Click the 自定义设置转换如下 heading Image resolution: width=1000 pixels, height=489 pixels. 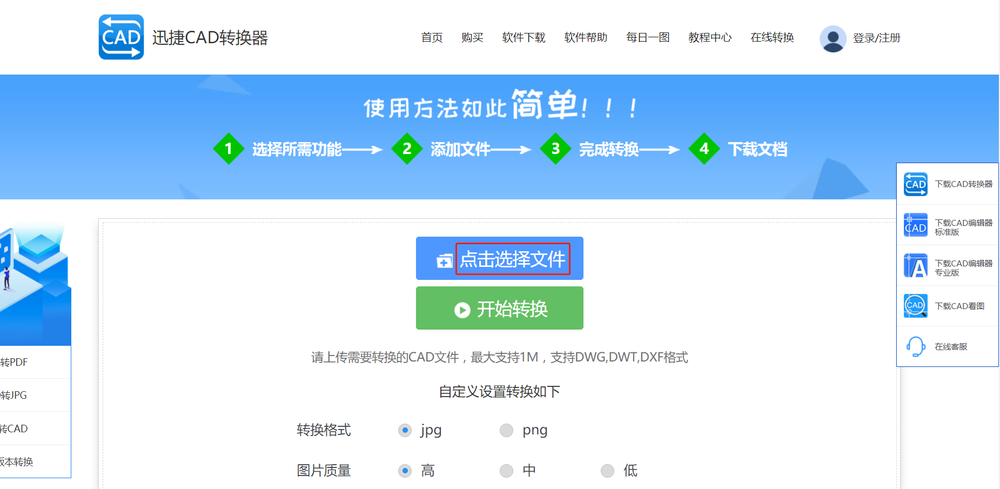pos(499,392)
